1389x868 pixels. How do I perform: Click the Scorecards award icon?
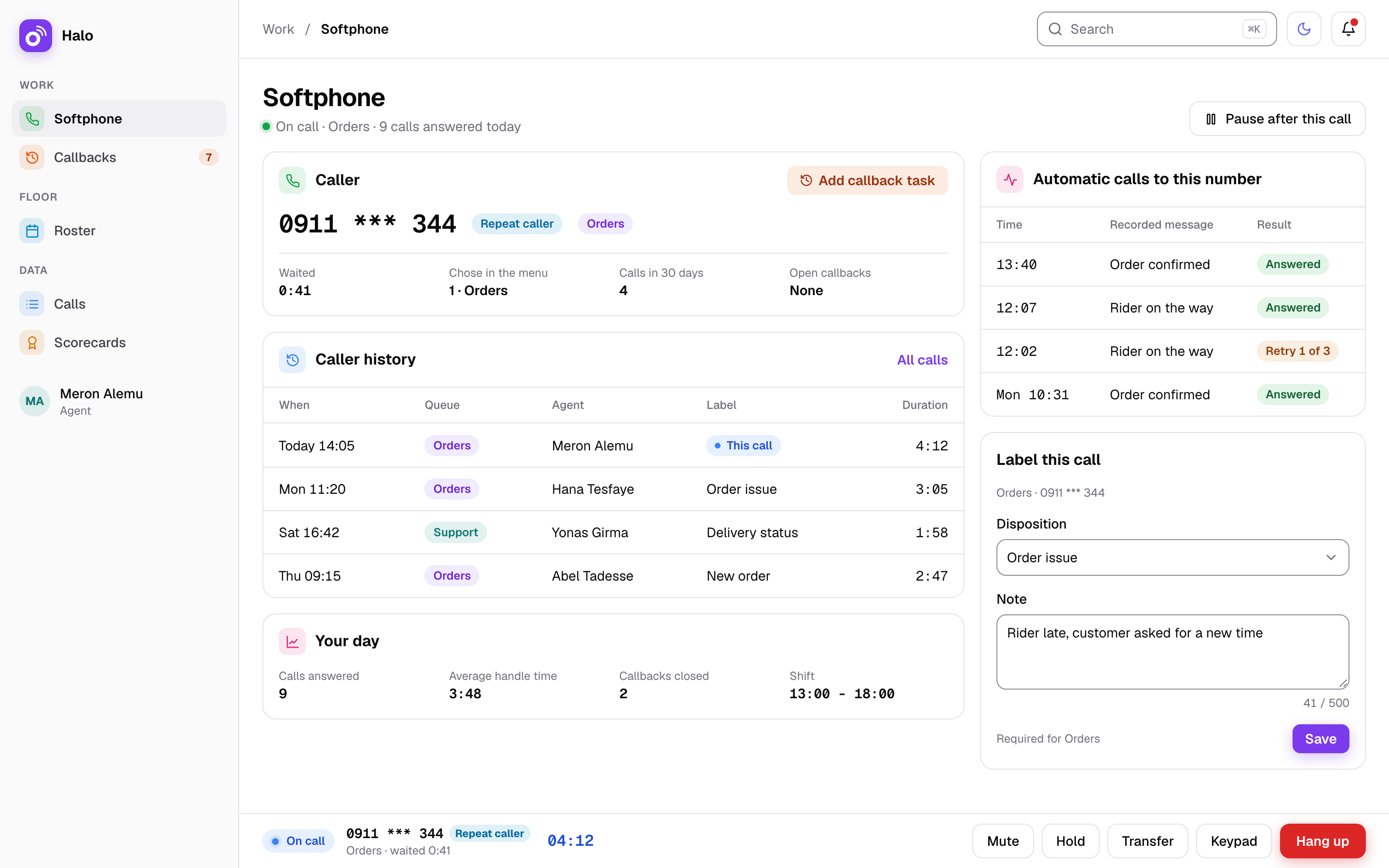[x=32, y=343]
